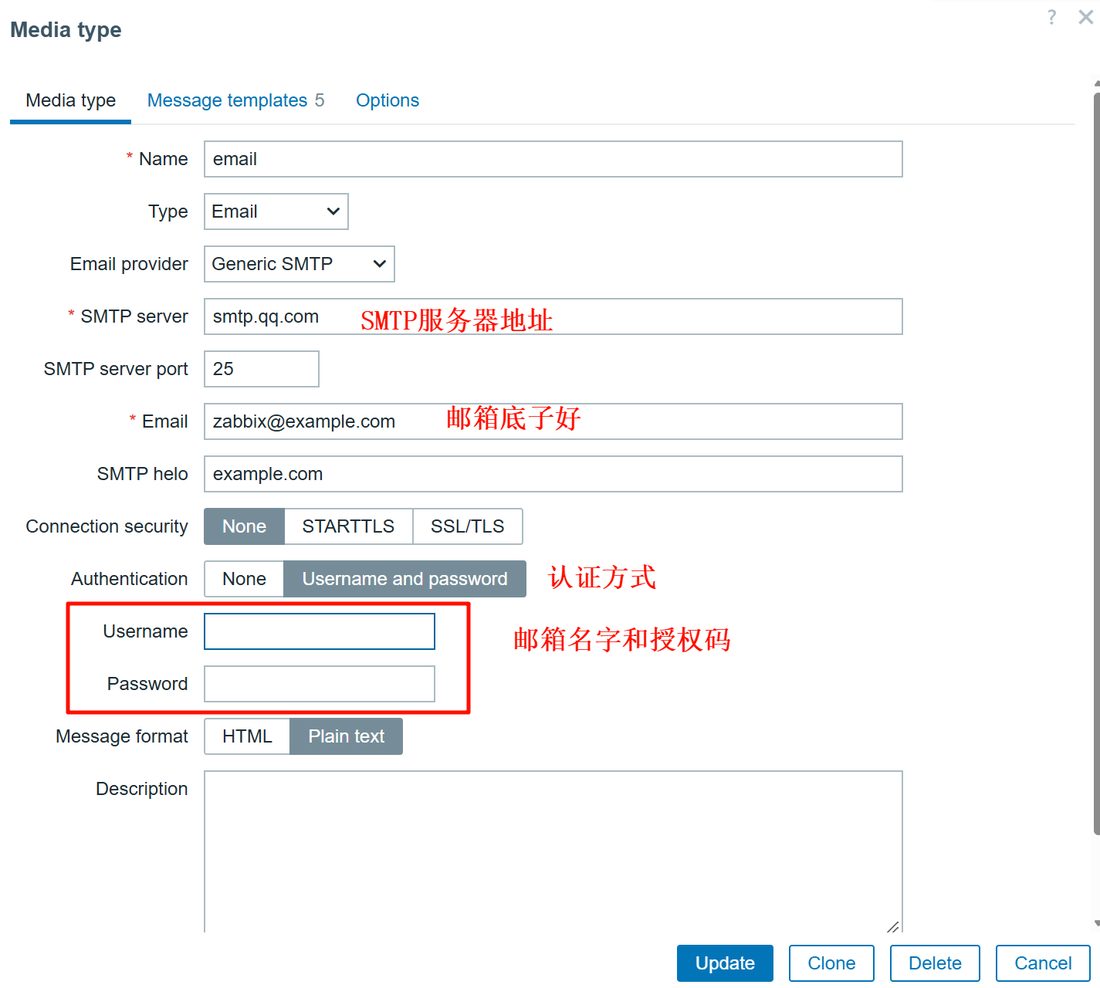Viewport: 1100px width, 988px height.
Task: Click the Media type dialog title
Action: tap(66, 30)
